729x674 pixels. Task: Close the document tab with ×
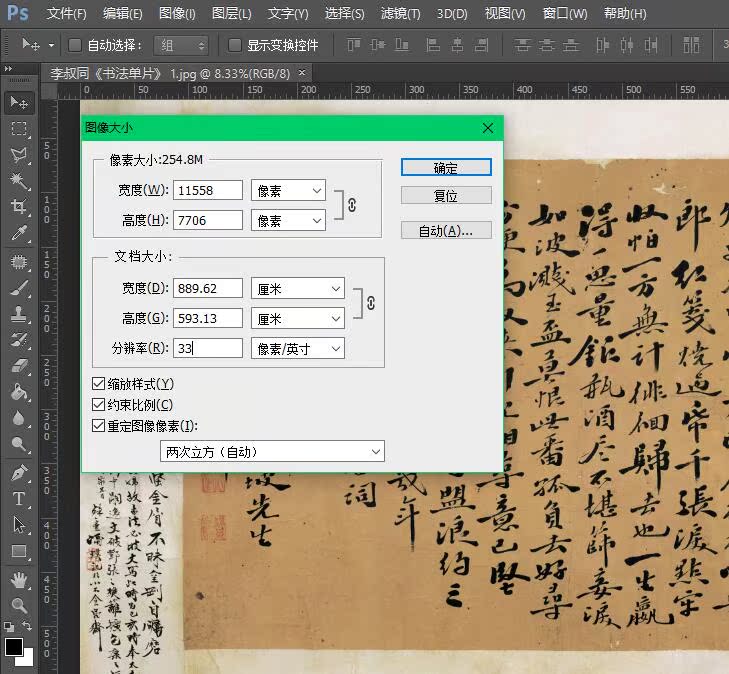[302, 73]
